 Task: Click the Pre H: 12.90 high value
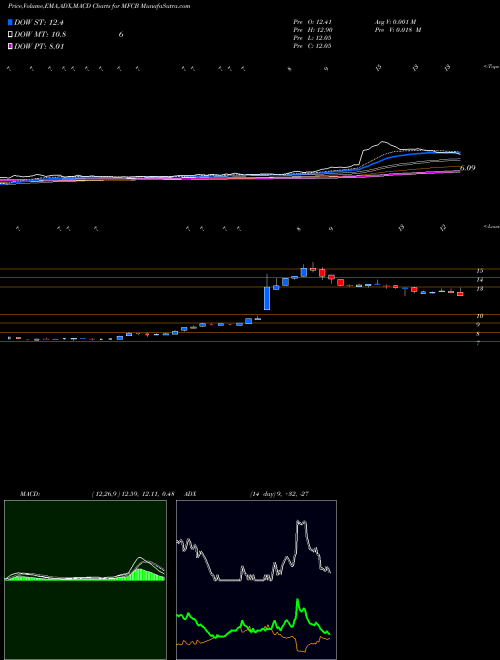point(313,30)
